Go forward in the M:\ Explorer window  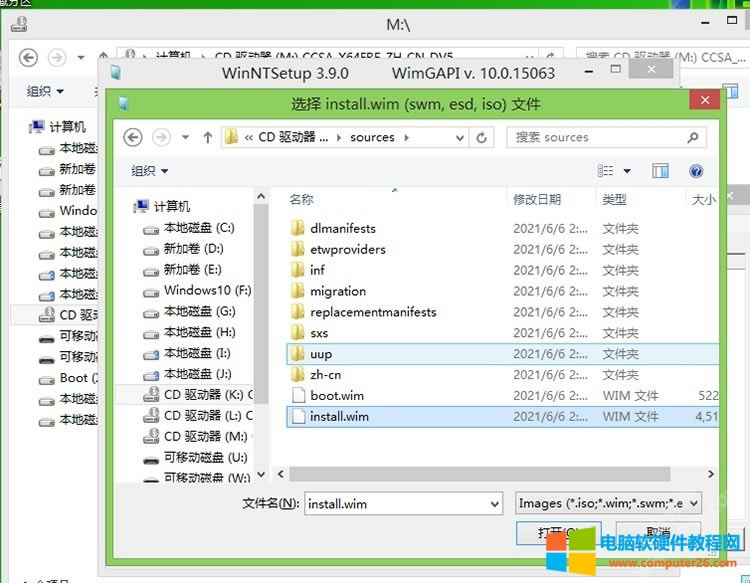click(x=57, y=58)
